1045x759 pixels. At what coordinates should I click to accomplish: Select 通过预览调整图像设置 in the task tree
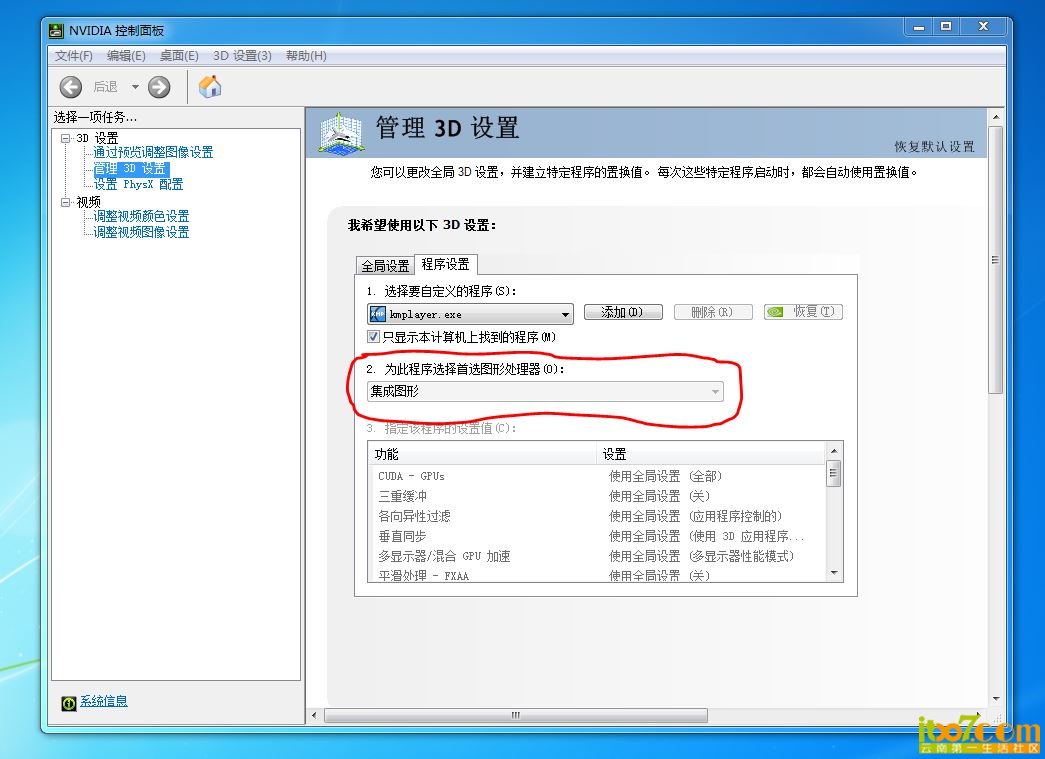pyautogui.click(x=153, y=152)
